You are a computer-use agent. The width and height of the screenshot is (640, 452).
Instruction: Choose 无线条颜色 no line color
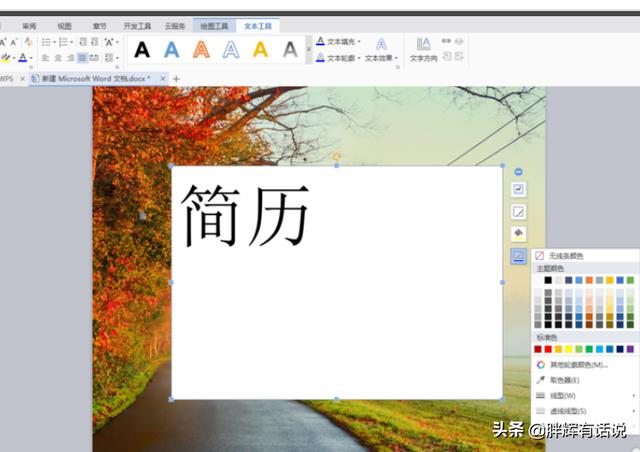click(584, 256)
